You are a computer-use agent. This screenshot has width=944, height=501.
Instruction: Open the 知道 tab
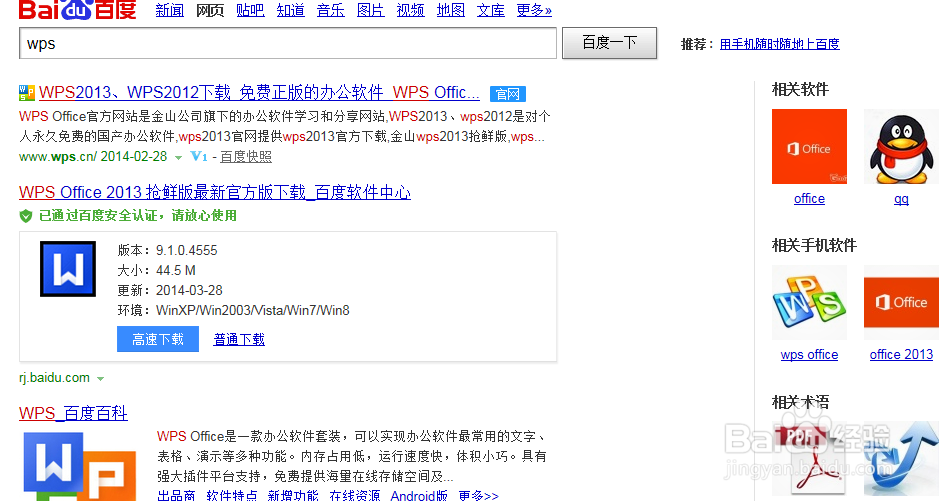(291, 10)
